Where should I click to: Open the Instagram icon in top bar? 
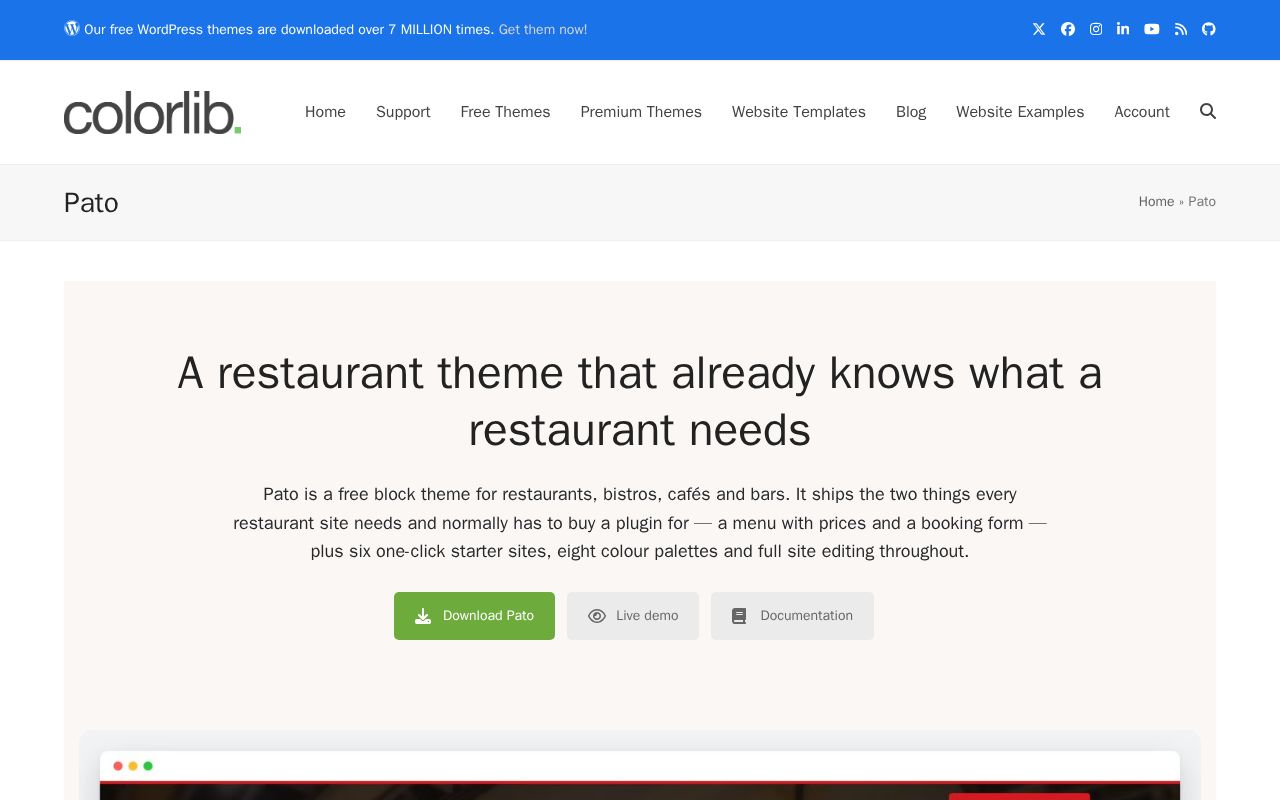[1096, 29]
